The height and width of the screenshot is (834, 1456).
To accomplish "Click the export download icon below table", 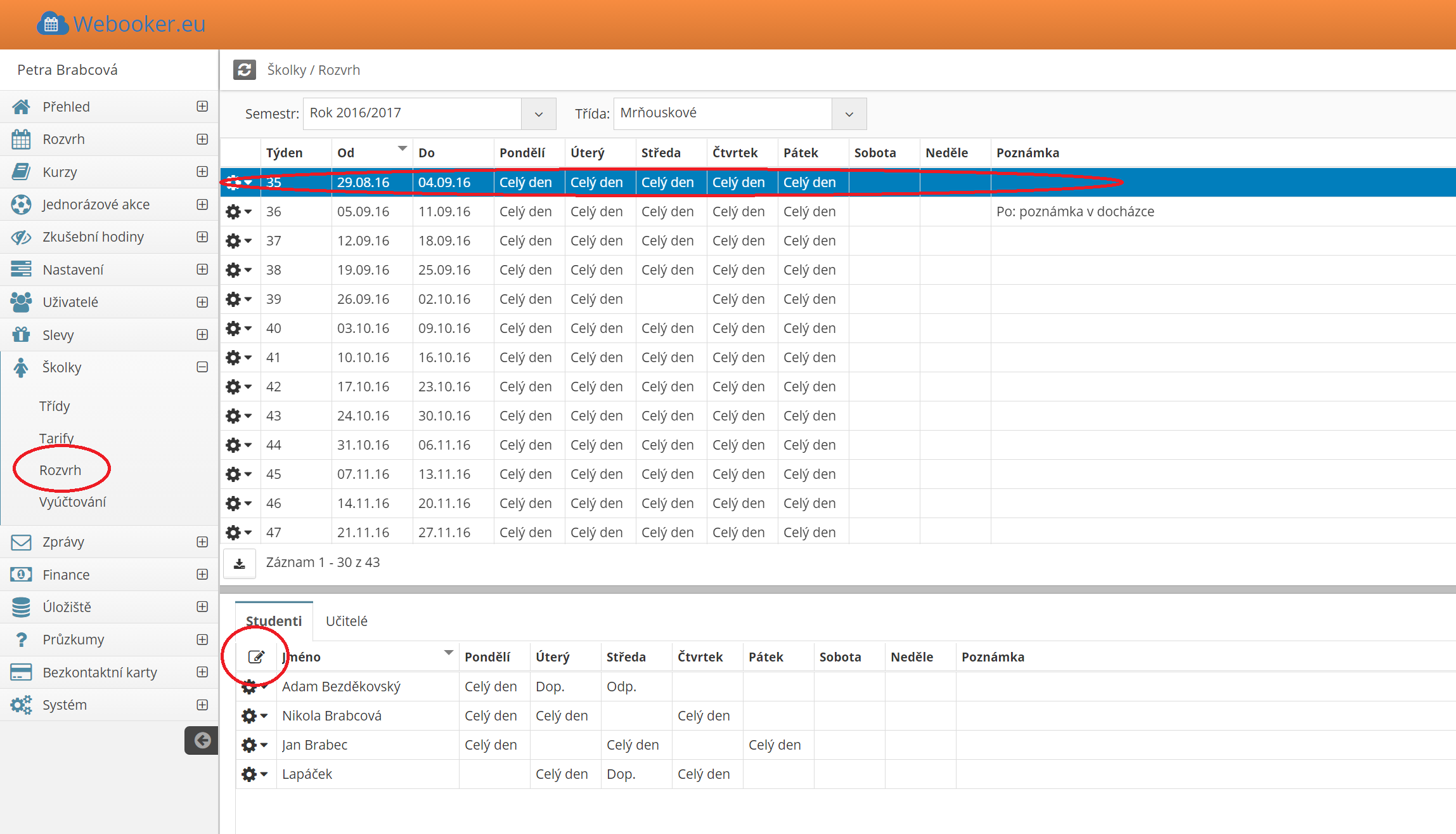I will coord(240,563).
